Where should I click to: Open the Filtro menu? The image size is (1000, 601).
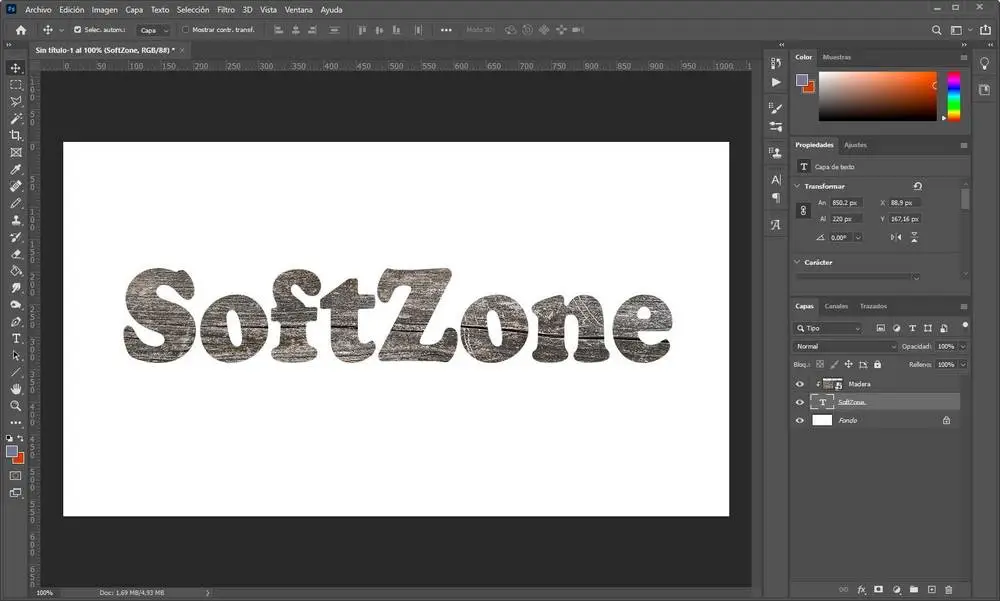point(226,10)
